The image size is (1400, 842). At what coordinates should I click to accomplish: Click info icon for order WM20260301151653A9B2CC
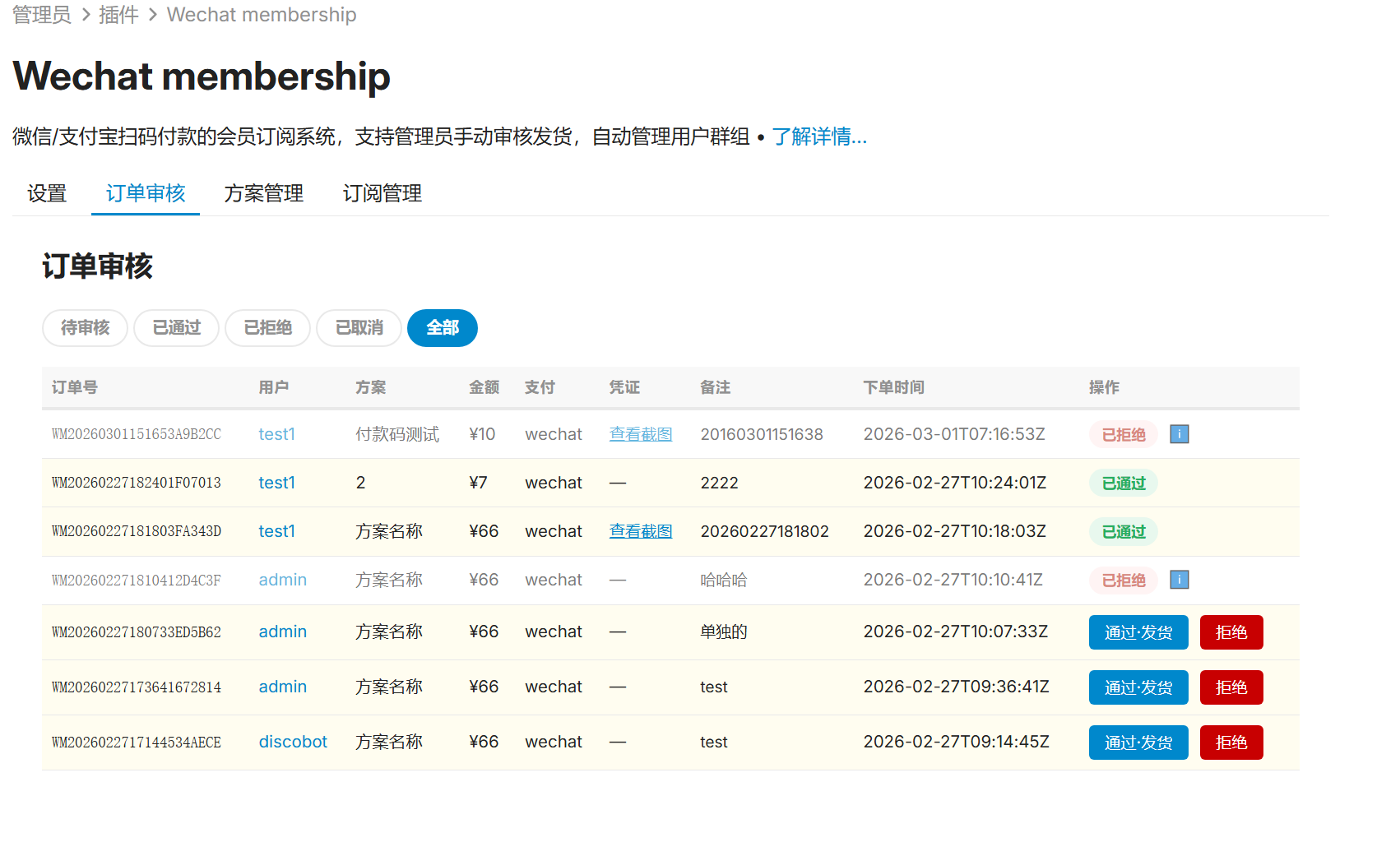tap(1179, 434)
